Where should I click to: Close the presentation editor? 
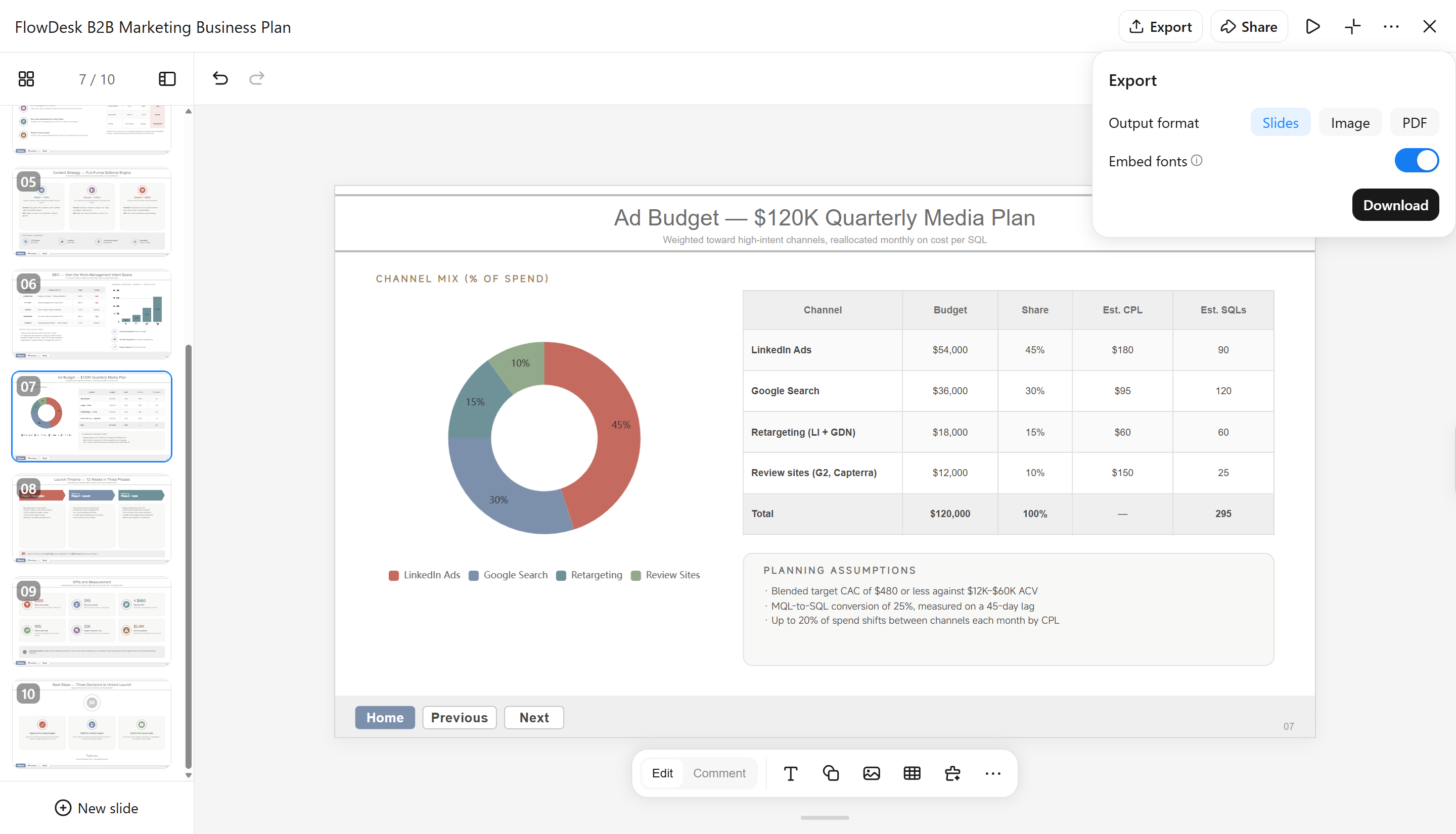pos(1429,26)
